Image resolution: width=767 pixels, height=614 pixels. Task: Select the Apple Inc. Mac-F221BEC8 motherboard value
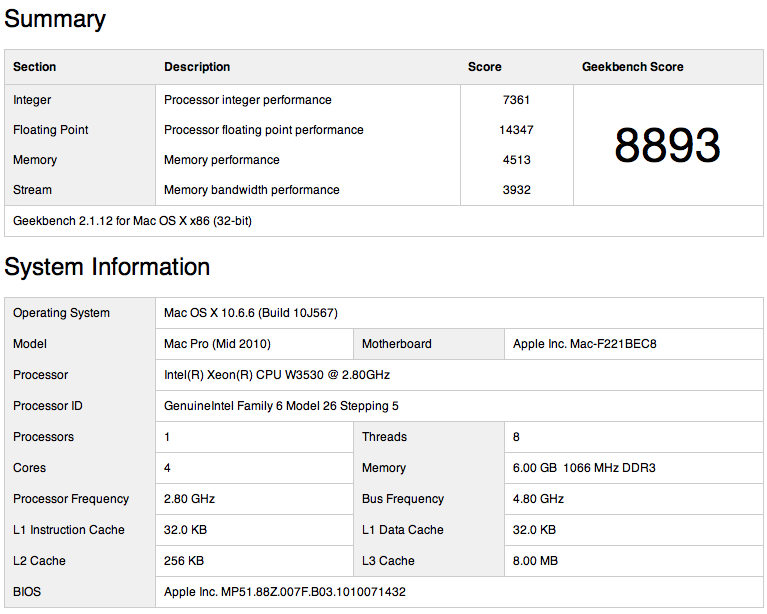tap(585, 344)
